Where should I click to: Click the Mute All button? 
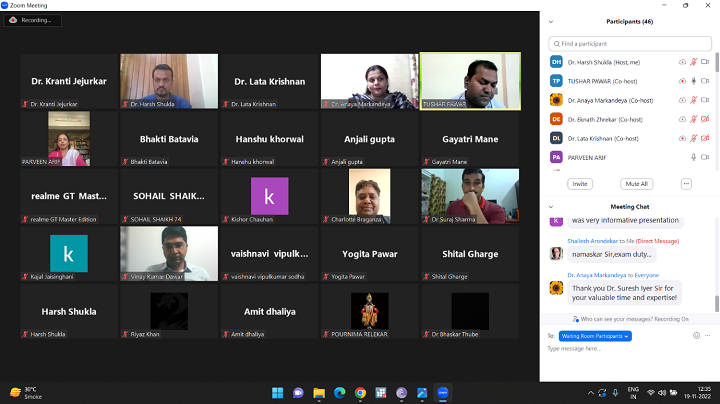pyautogui.click(x=636, y=184)
